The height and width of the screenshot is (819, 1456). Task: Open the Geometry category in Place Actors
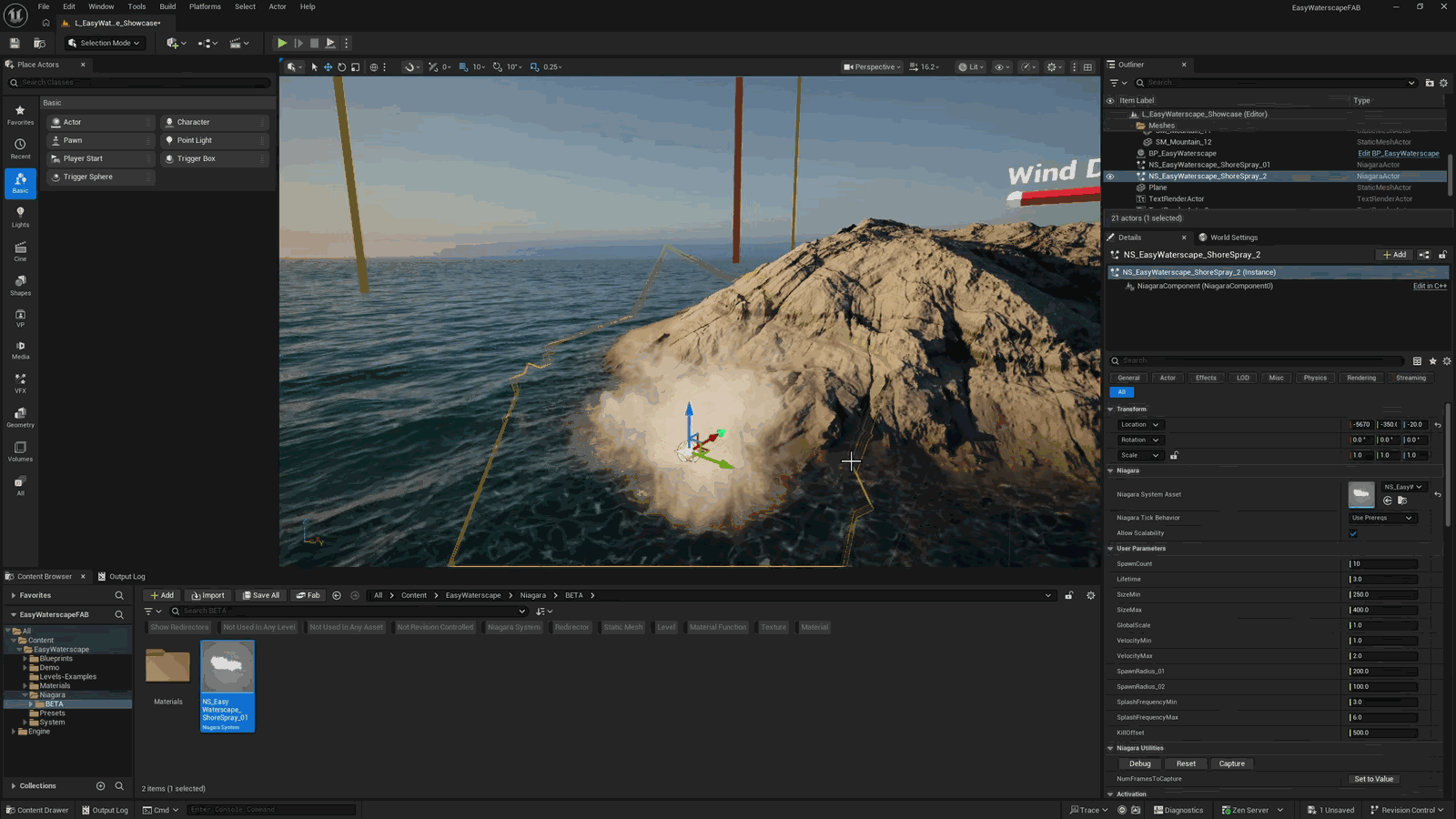[20, 418]
